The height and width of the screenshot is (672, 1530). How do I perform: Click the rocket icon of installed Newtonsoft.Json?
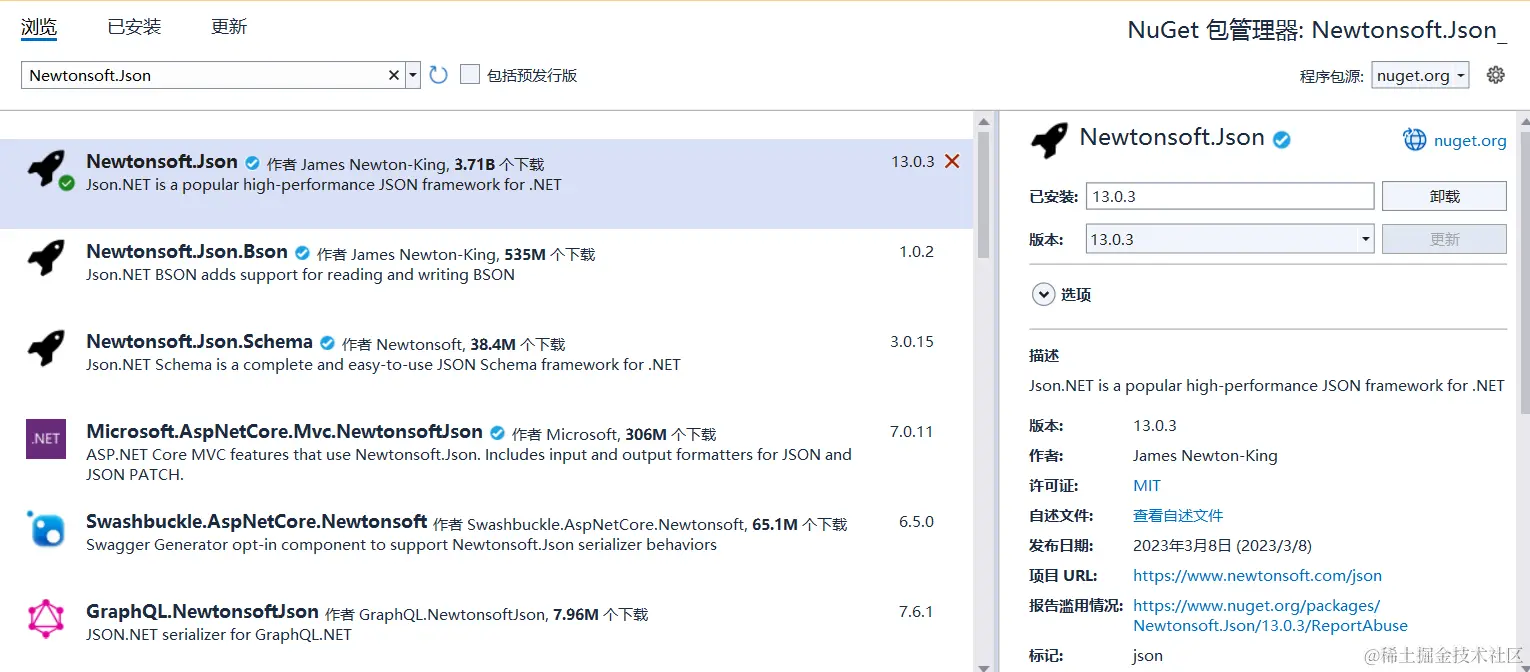[x=46, y=168]
